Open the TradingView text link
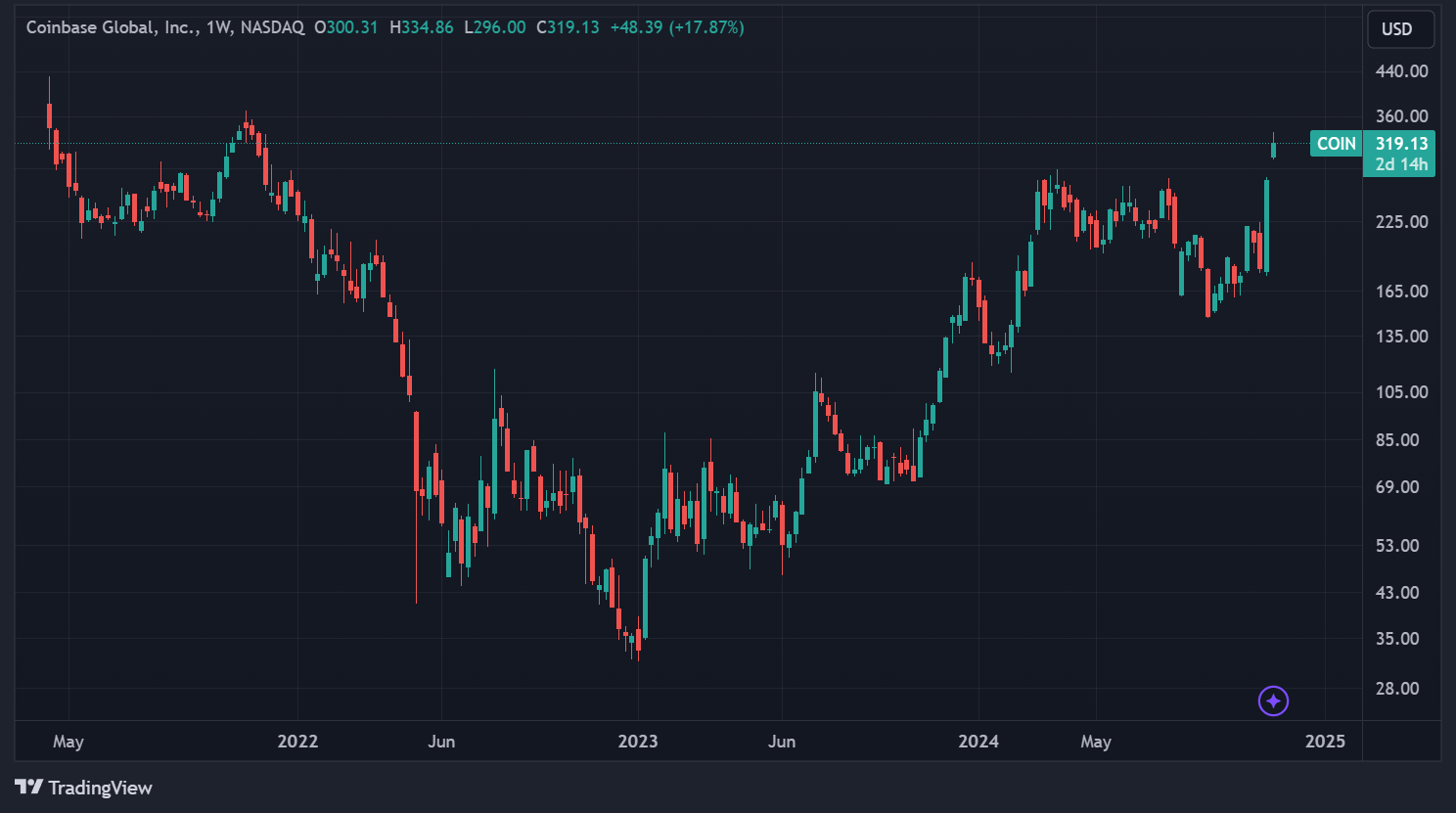This screenshot has height=813, width=1456. [100, 788]
